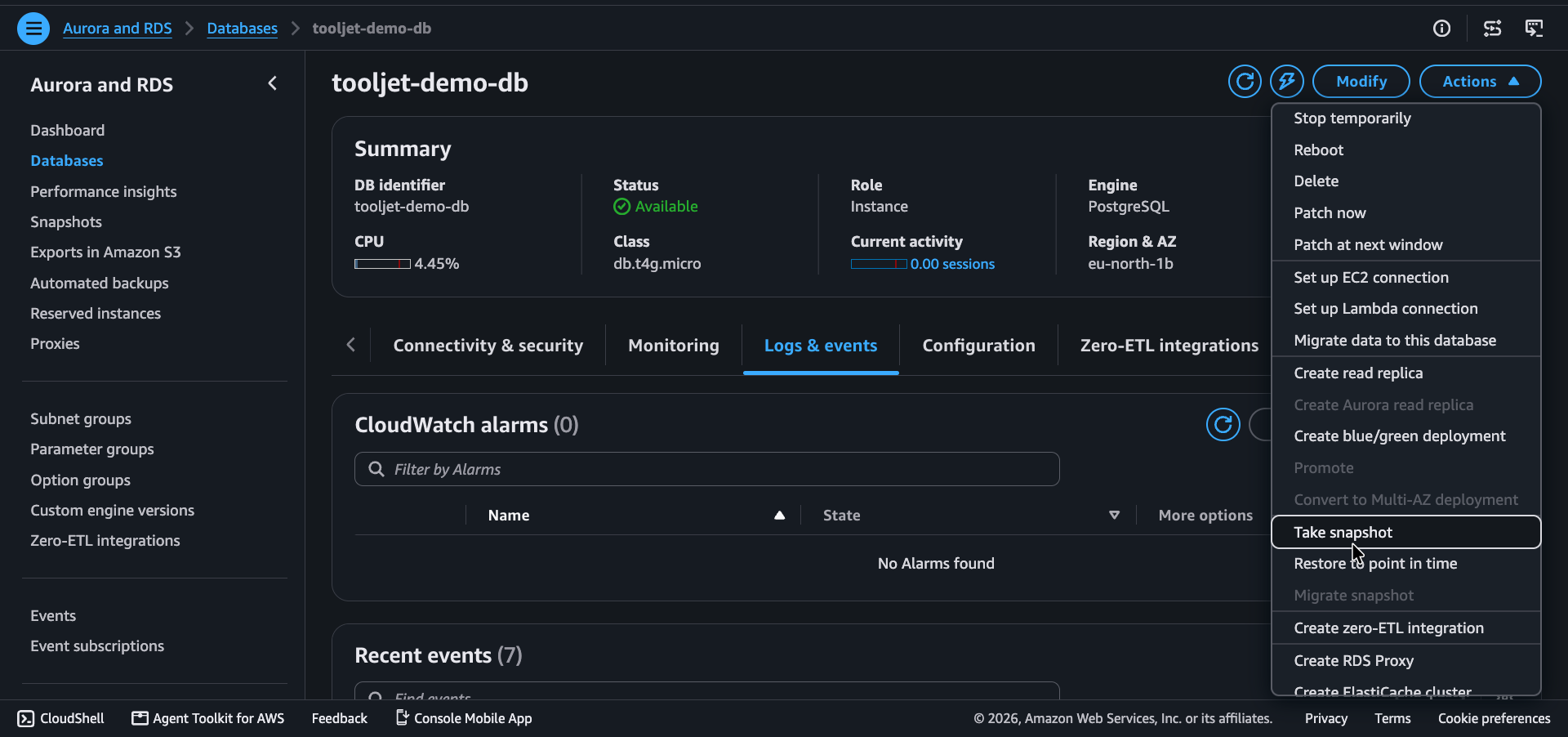Open Exports in Amazon S3
This screenshot has width=1568, height=737.
[x=105, y=252]
